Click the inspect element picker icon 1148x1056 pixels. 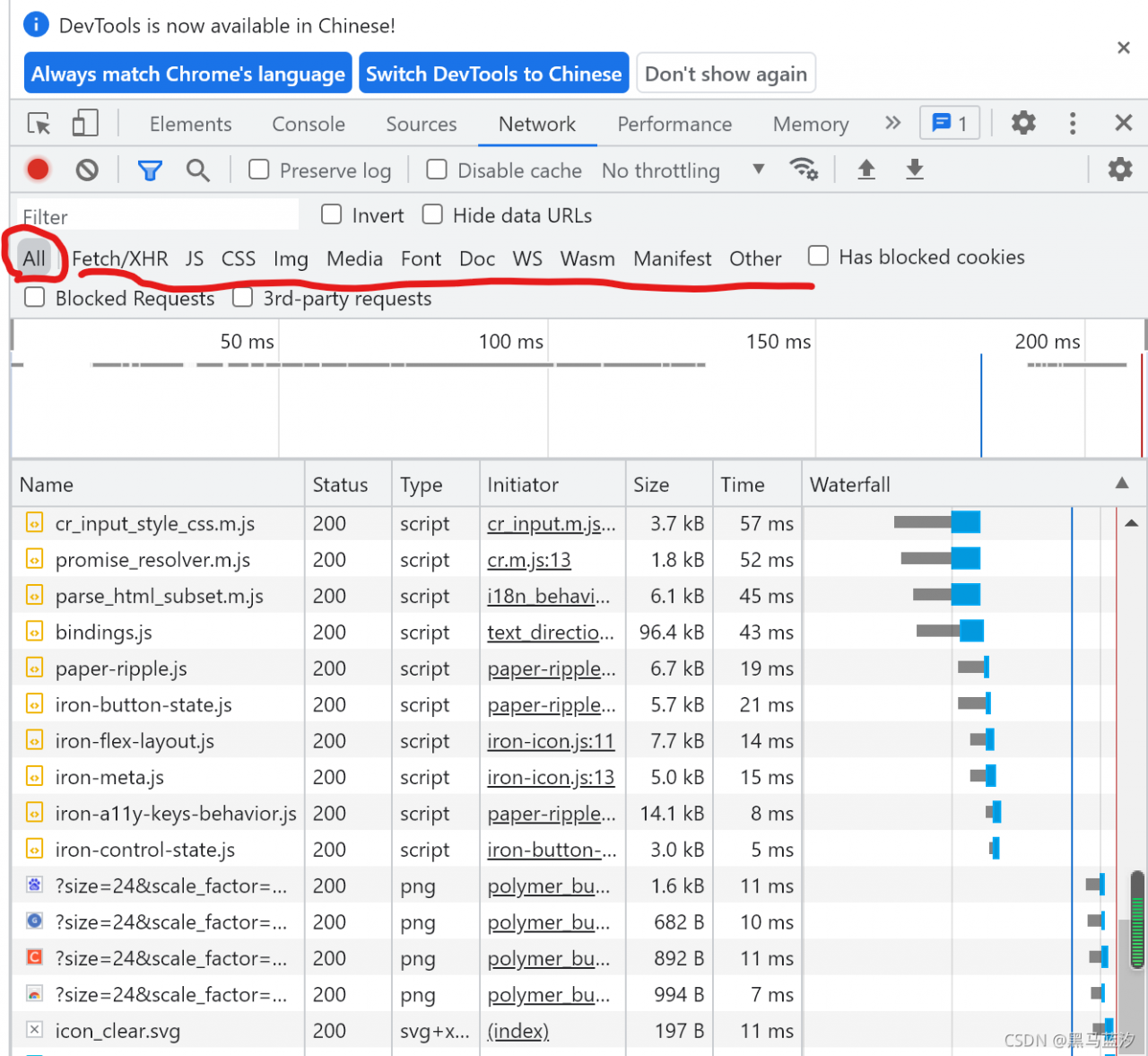coord(39,124)
